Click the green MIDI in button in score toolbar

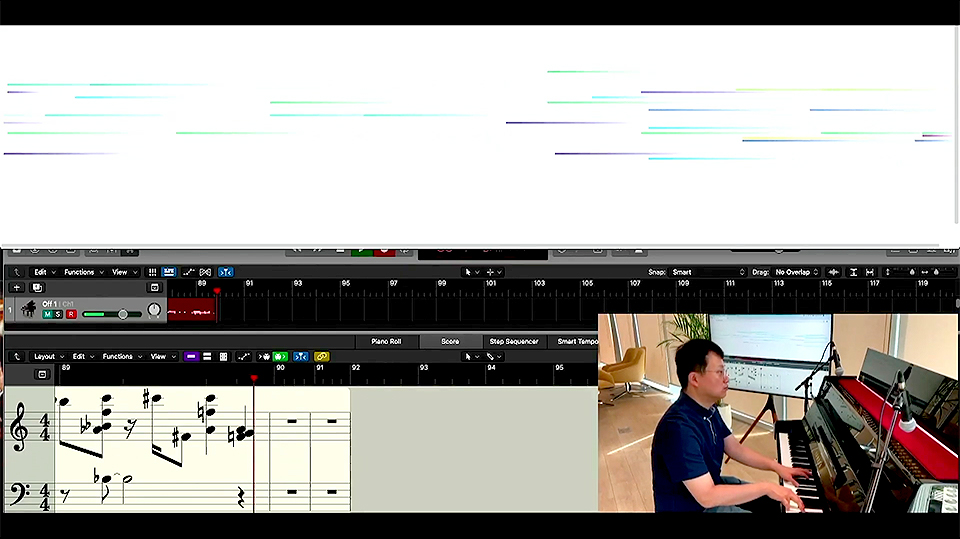(280, 357)
